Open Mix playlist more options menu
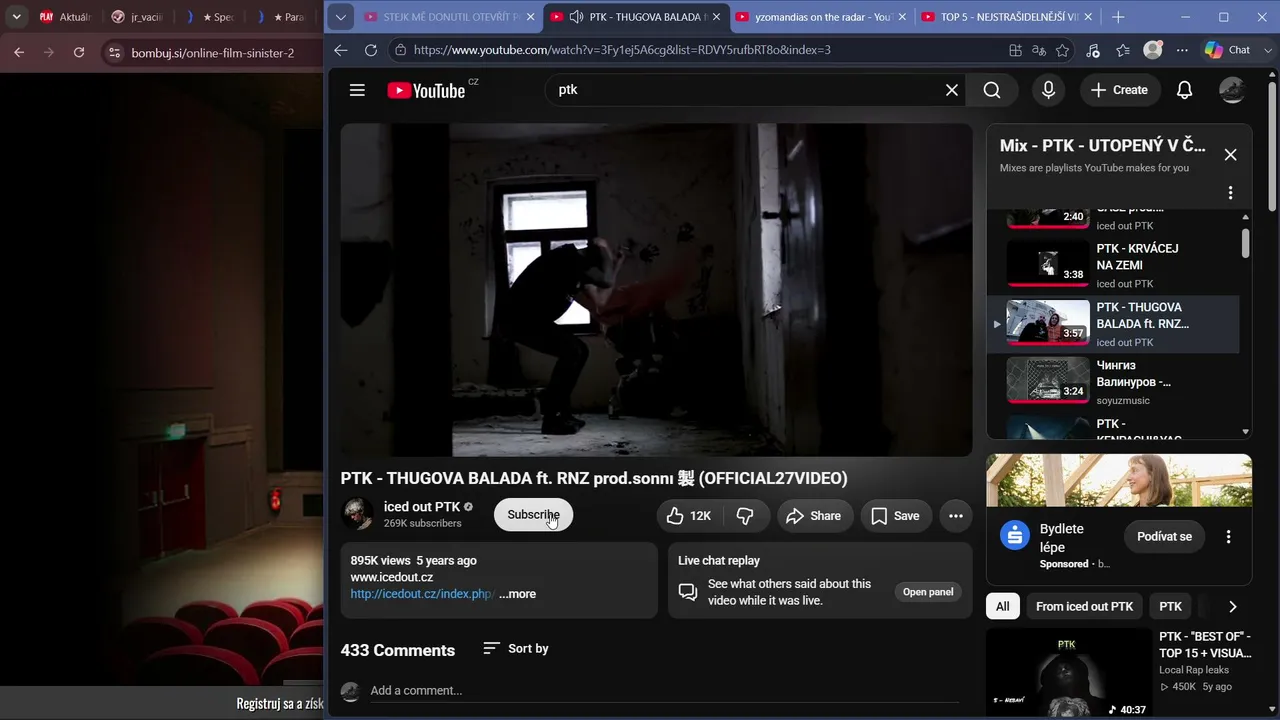1280x720 pixels. pos(1230,193)
